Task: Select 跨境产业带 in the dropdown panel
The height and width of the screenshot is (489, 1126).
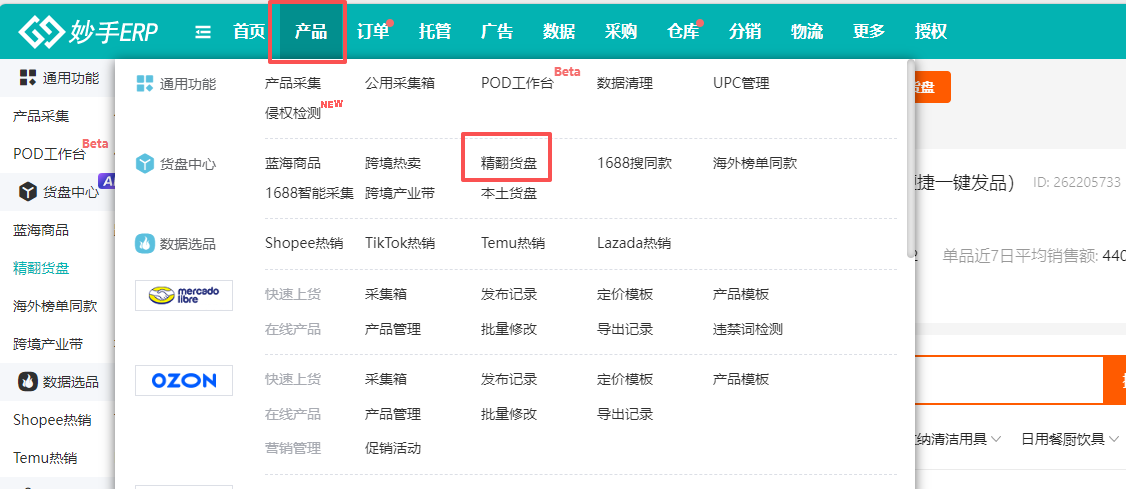Action: coord(400,193)
